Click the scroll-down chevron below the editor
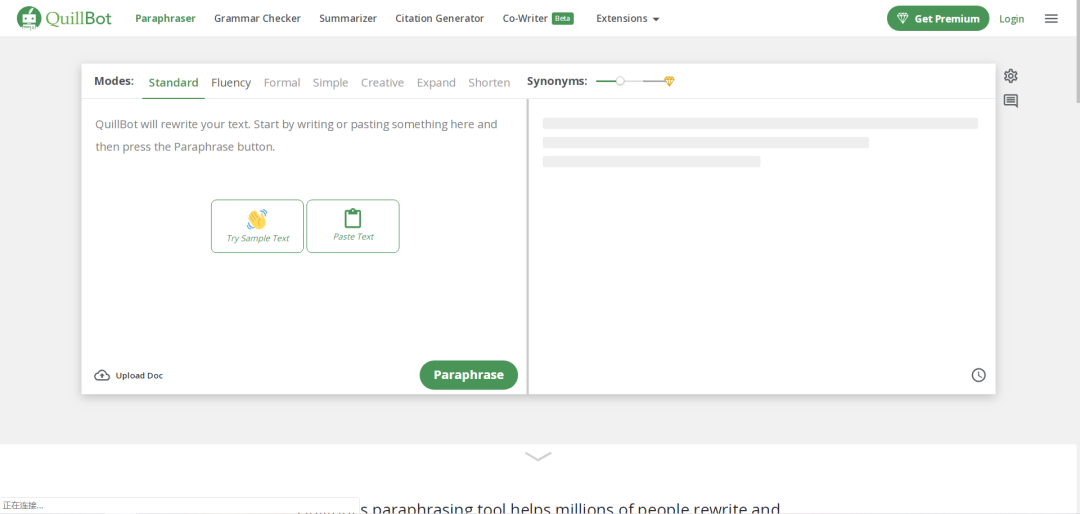The height and width of the screenshot is (514, 1080). [538, 456]
